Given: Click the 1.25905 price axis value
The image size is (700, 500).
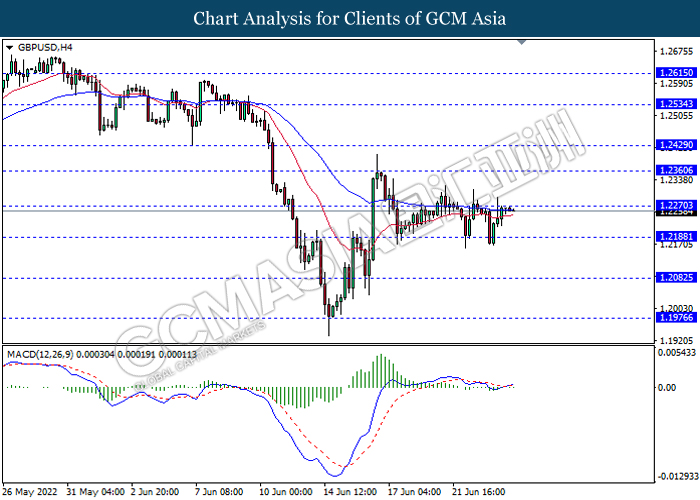Looking at the screenshot, I should pyautogui.click(x=677, y=83).
